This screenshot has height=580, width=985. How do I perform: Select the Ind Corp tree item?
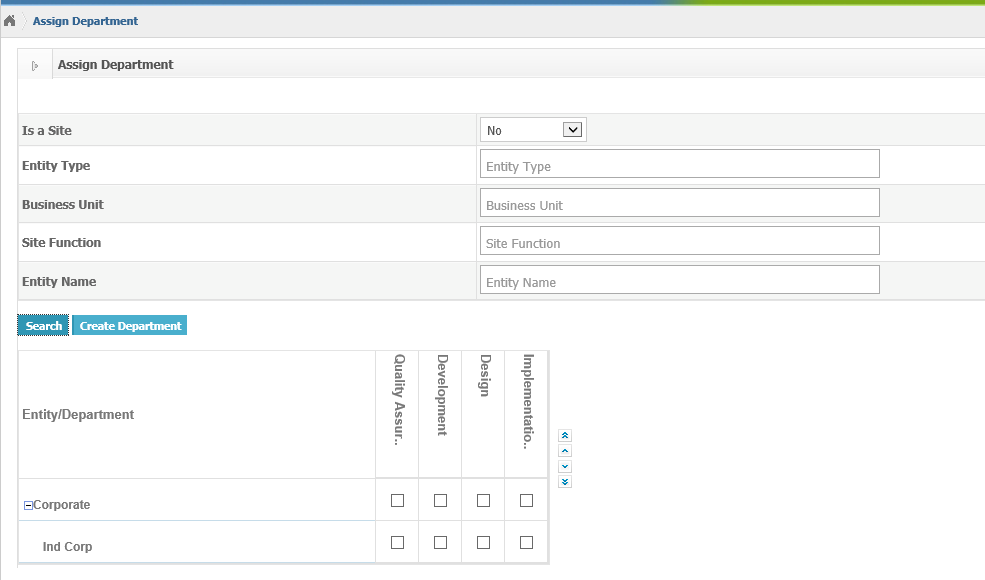tap(67, 546)
